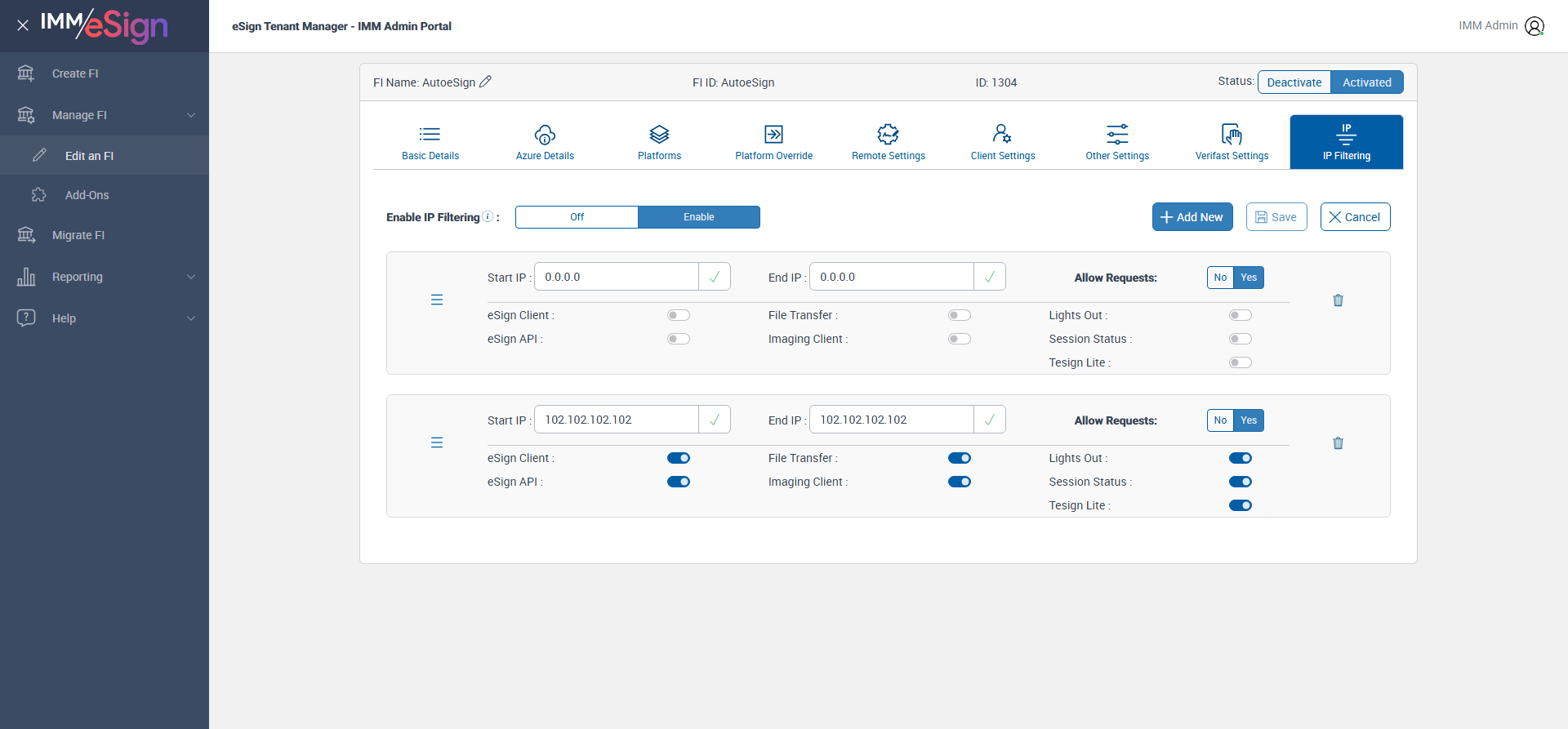This screenshot has height=729, width=1568.
Task: Click the Help question mark icon
Action: (x=26, y=318)
